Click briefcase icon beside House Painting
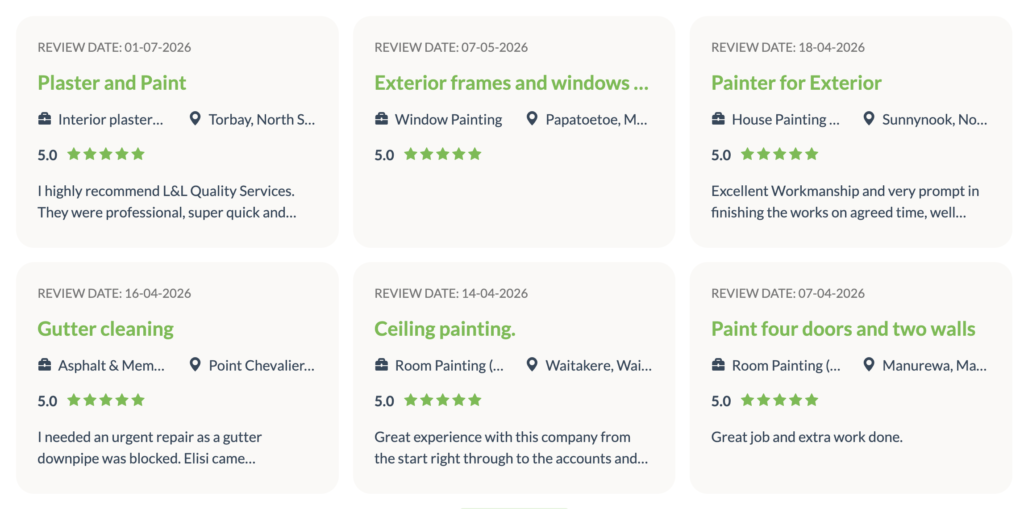This screenshot has width=1024, height=509. pos(718,119)
